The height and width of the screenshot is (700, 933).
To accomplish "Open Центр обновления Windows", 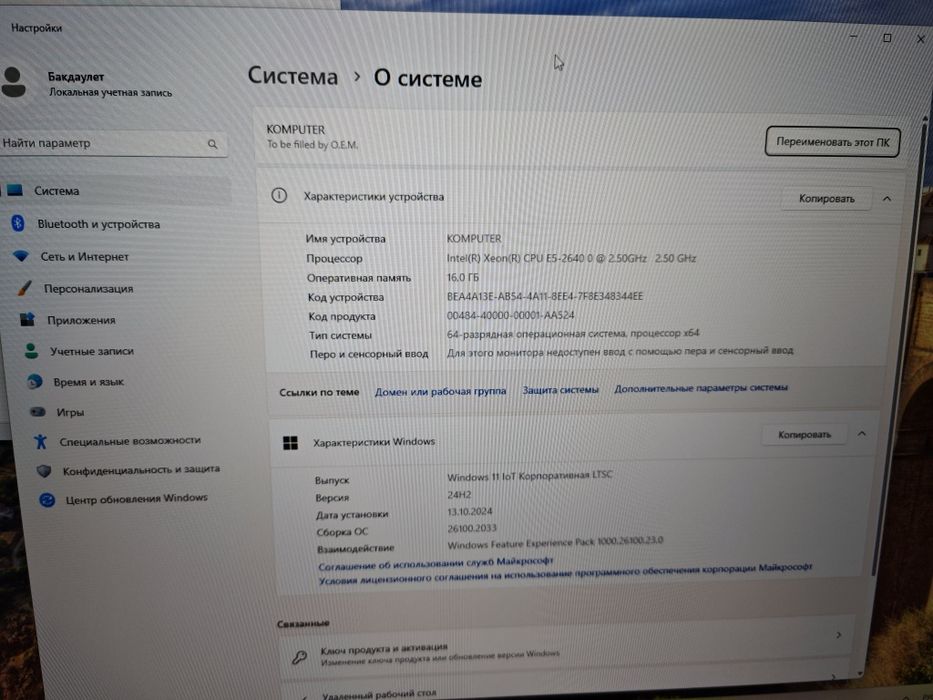I will tap(137, 499).
